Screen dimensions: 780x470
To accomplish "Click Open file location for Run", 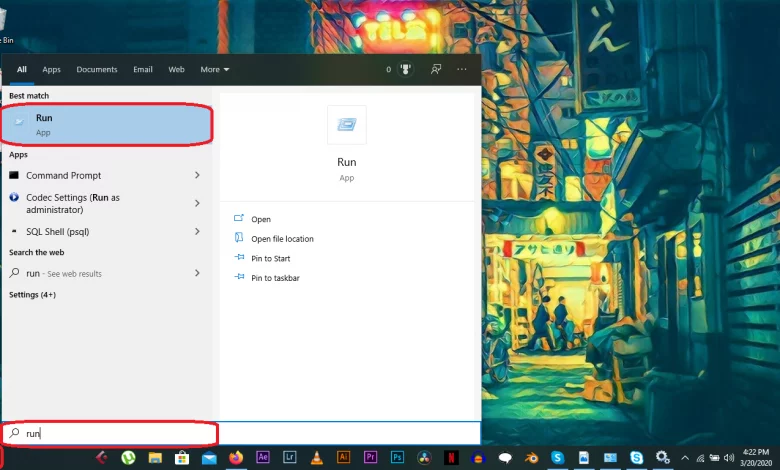I will point(282,239).
